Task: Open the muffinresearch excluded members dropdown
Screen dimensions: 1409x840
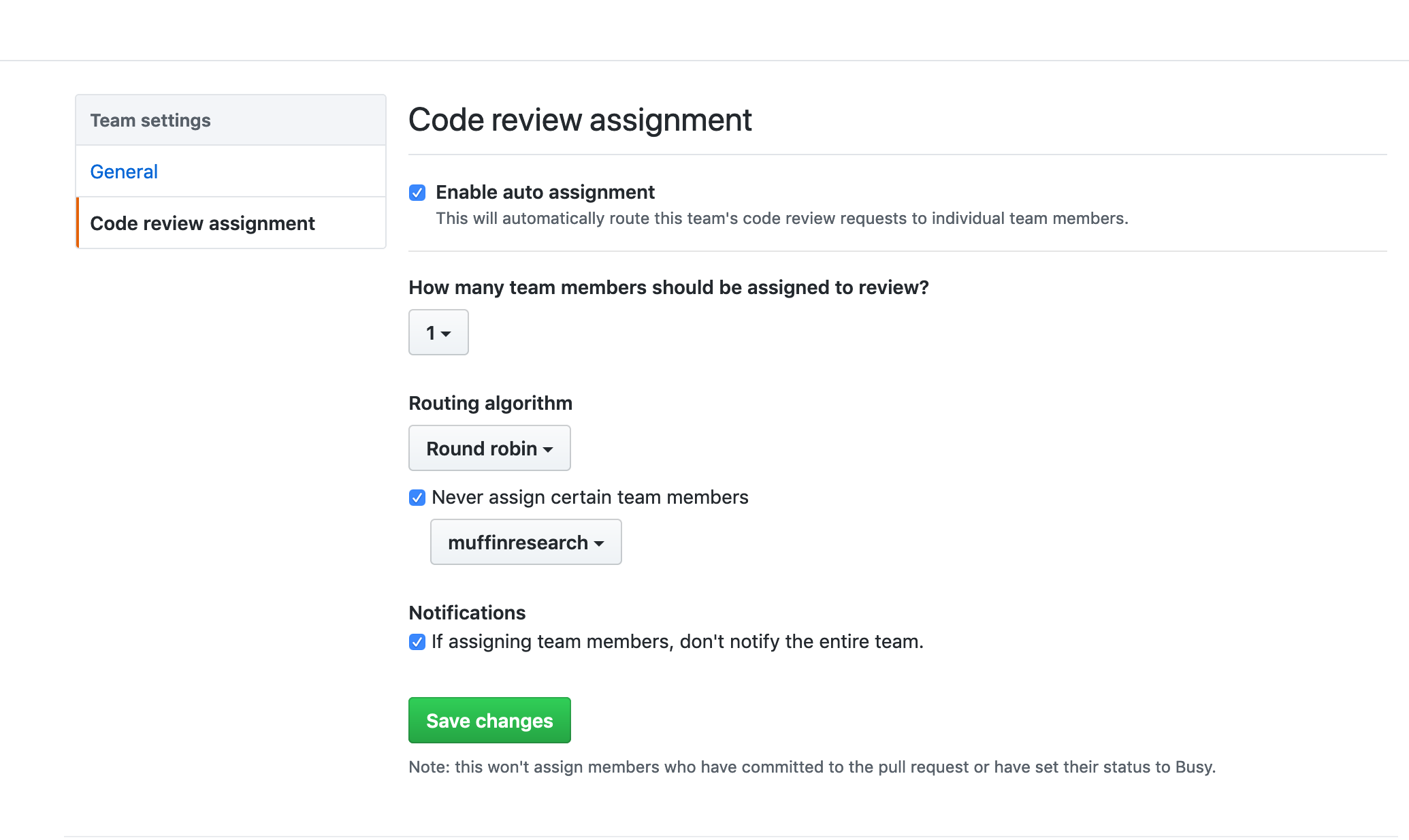Action: (x=525, y=542)
